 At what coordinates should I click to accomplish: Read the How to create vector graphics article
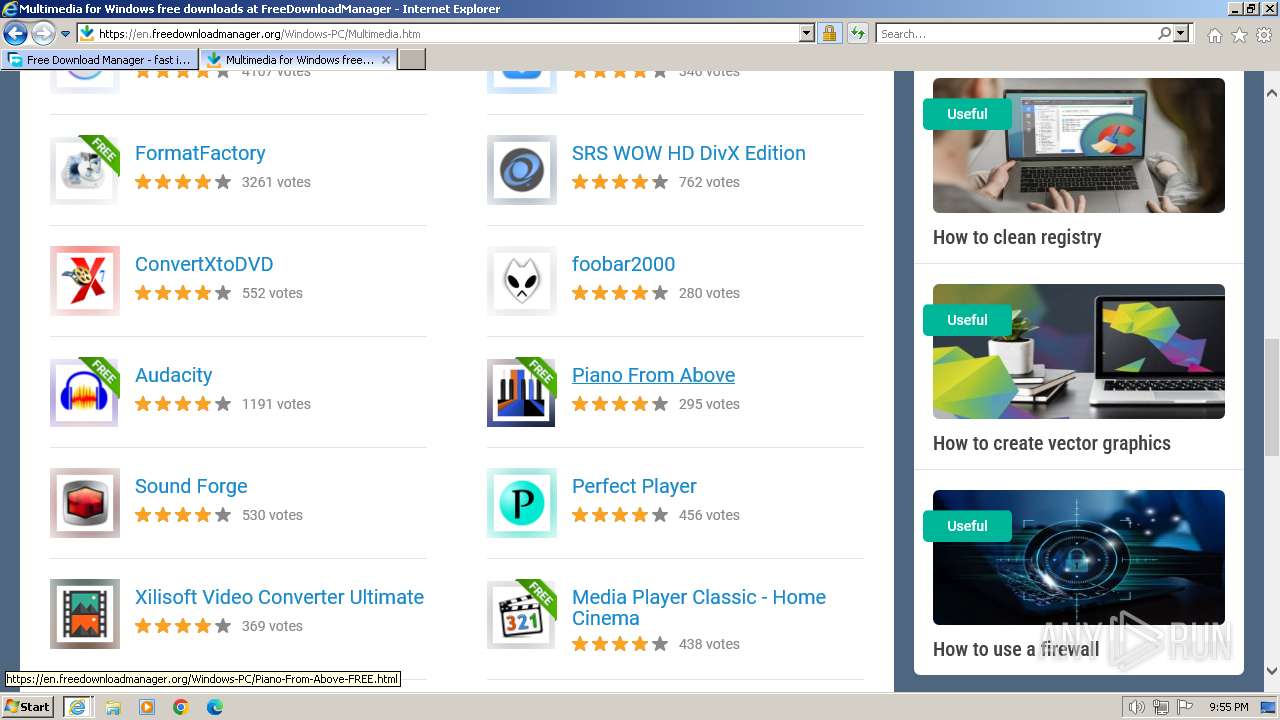[x=1052, y=443]
